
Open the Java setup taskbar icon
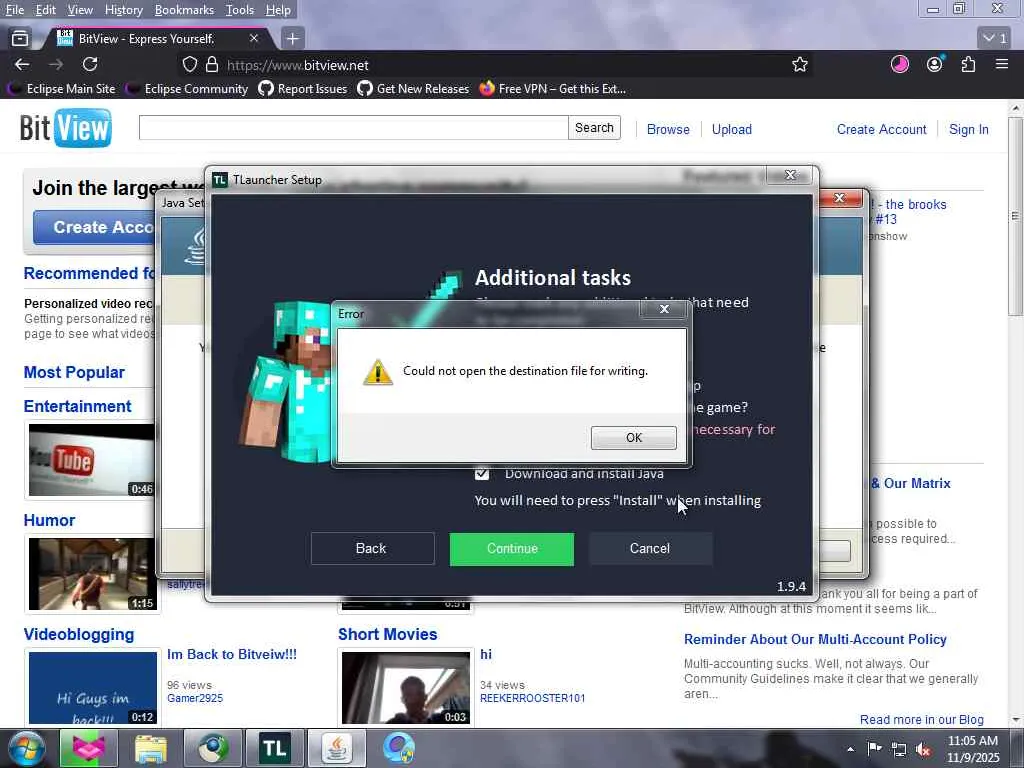(336, 748)
